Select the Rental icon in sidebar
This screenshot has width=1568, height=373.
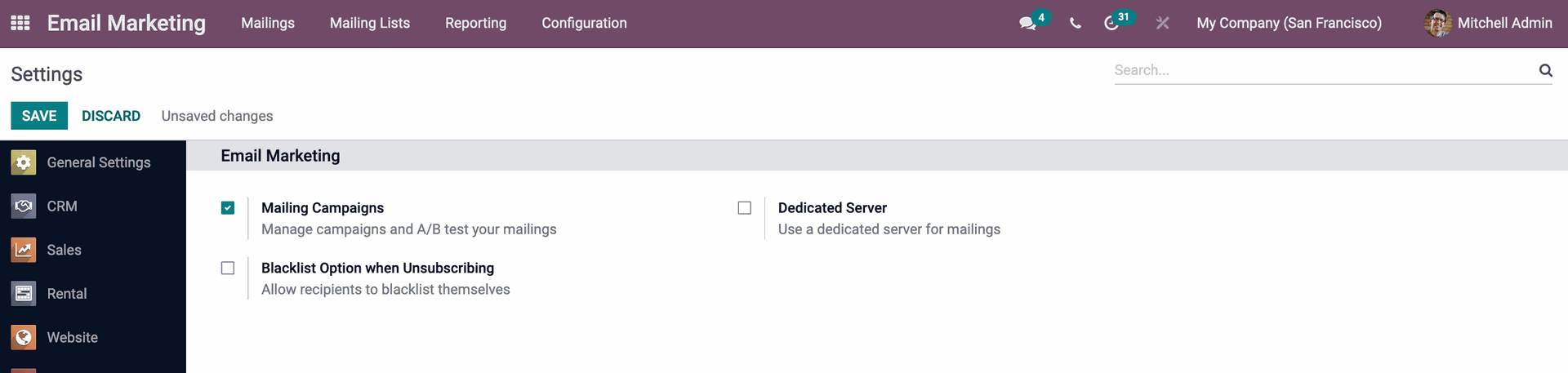coord(24,293)
